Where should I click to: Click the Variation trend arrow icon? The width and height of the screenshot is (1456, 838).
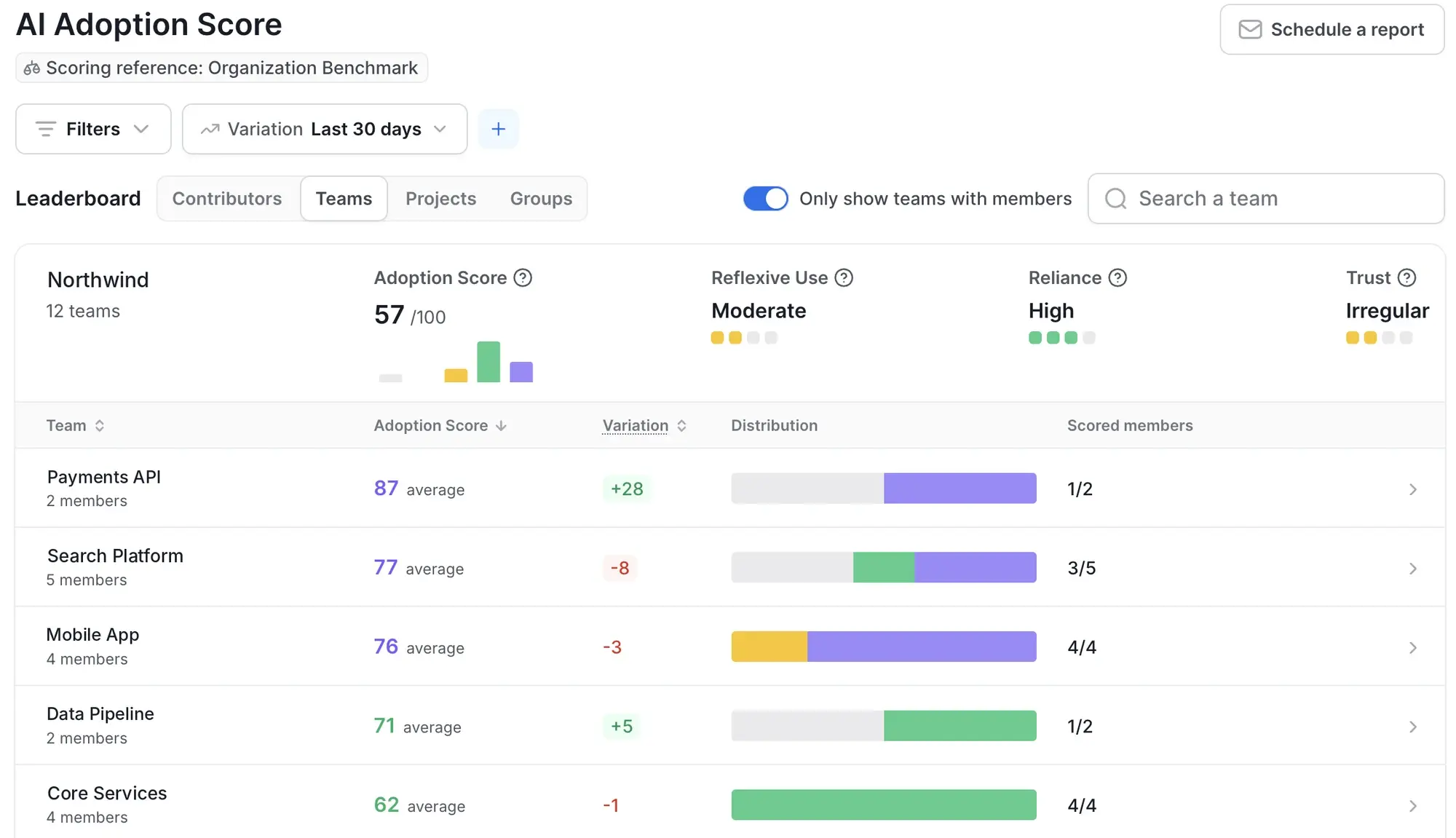(x=210, y=130)
